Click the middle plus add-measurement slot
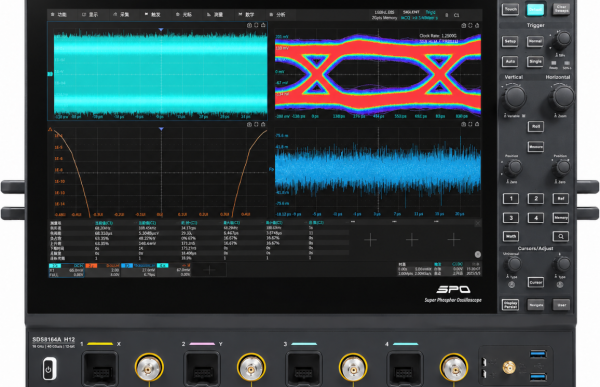 pos(412,240)
